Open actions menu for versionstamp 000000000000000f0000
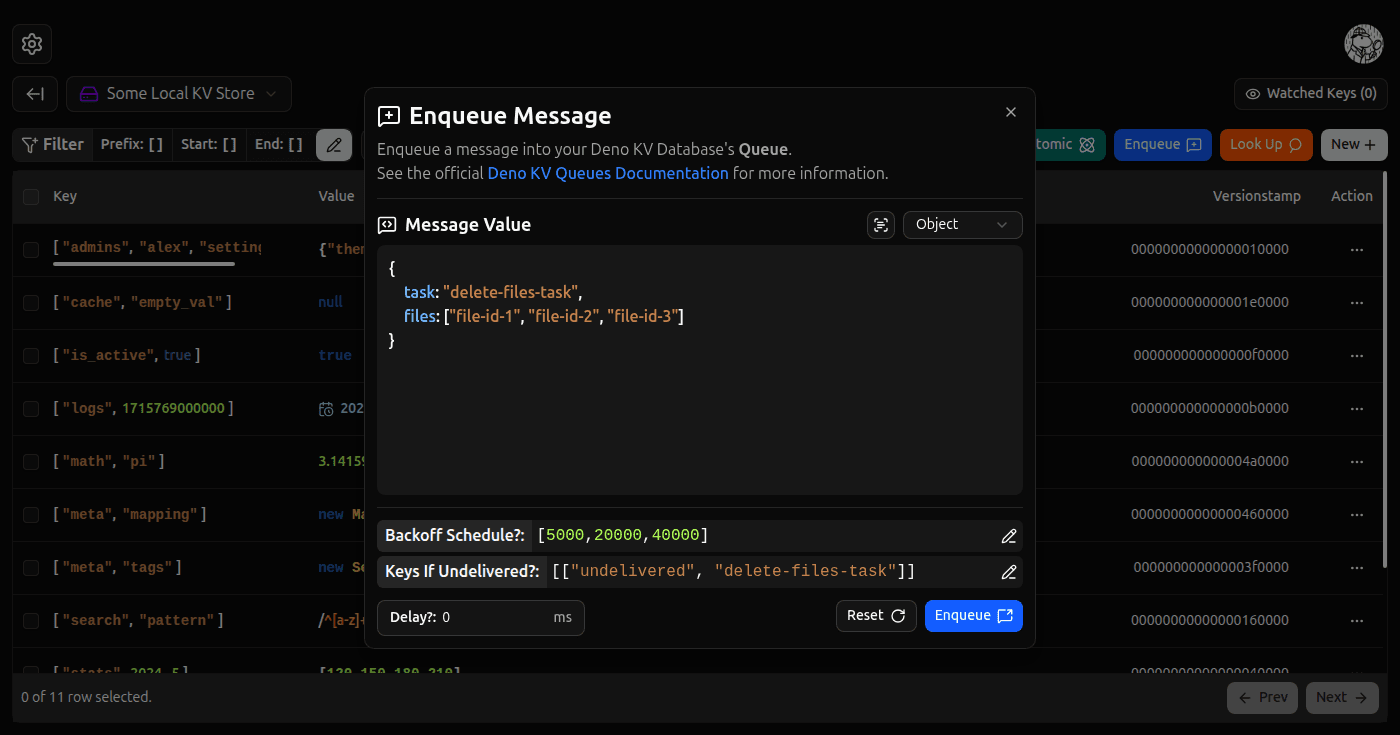Viewport: 1400px width, 735px height. [x=1357, y=355]
